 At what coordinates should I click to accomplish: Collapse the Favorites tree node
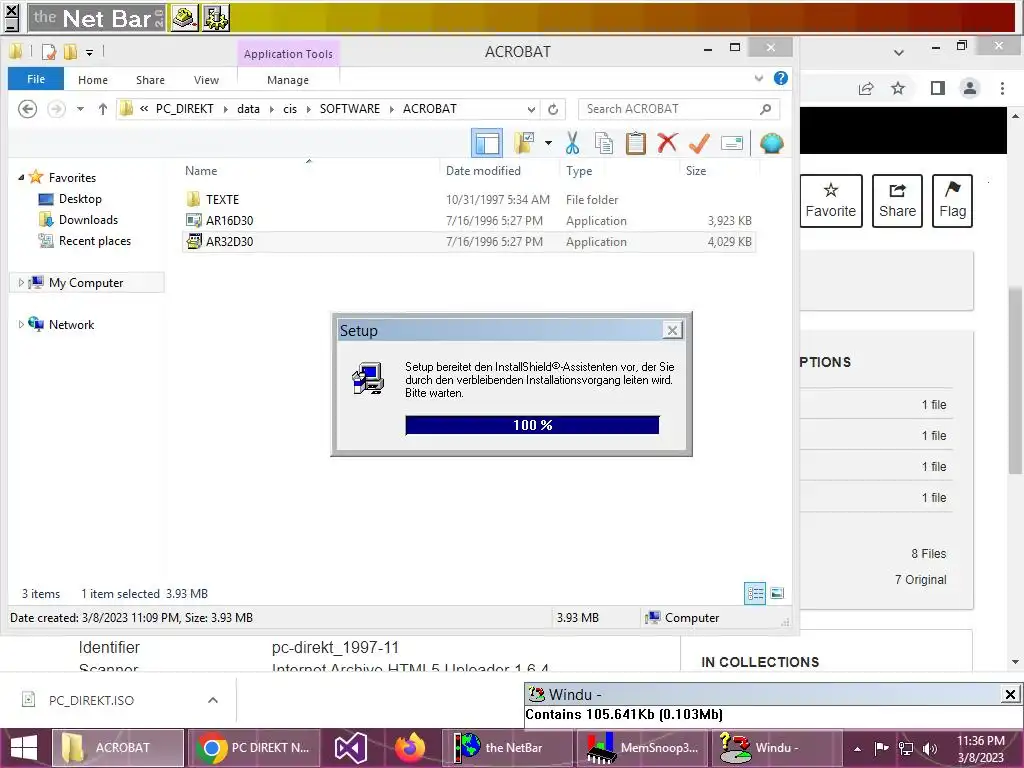coord(21,178)
